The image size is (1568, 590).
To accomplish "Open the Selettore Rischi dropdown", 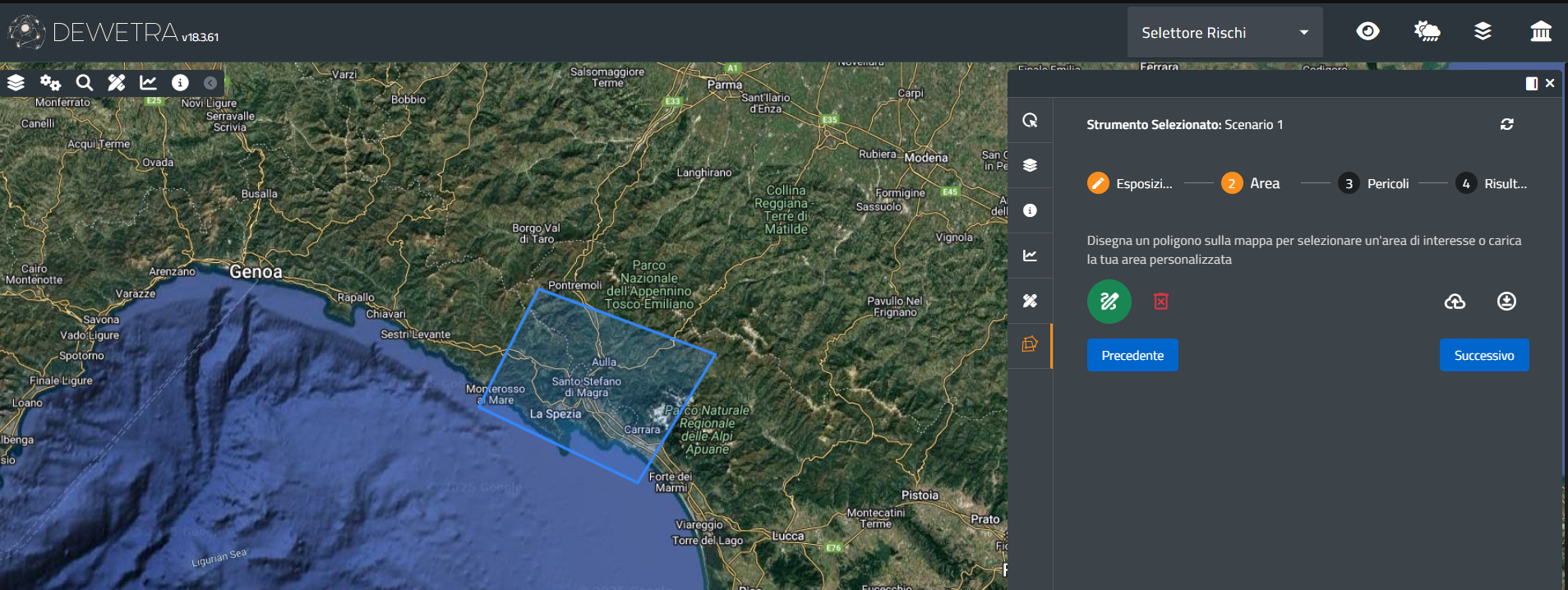I will point(1224,33).
